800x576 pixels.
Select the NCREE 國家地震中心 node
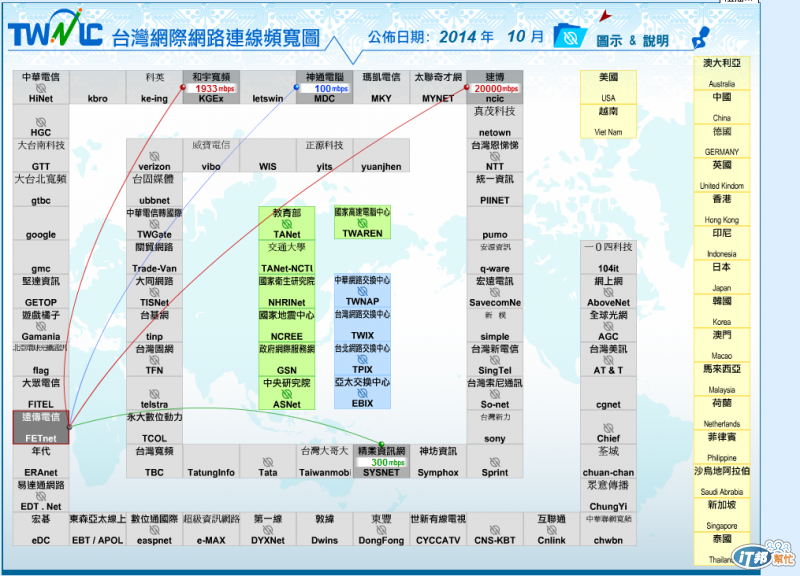[287, 325]
